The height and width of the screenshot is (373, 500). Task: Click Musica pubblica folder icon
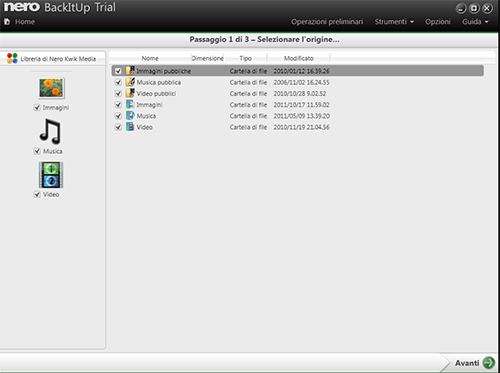[130, 82]
